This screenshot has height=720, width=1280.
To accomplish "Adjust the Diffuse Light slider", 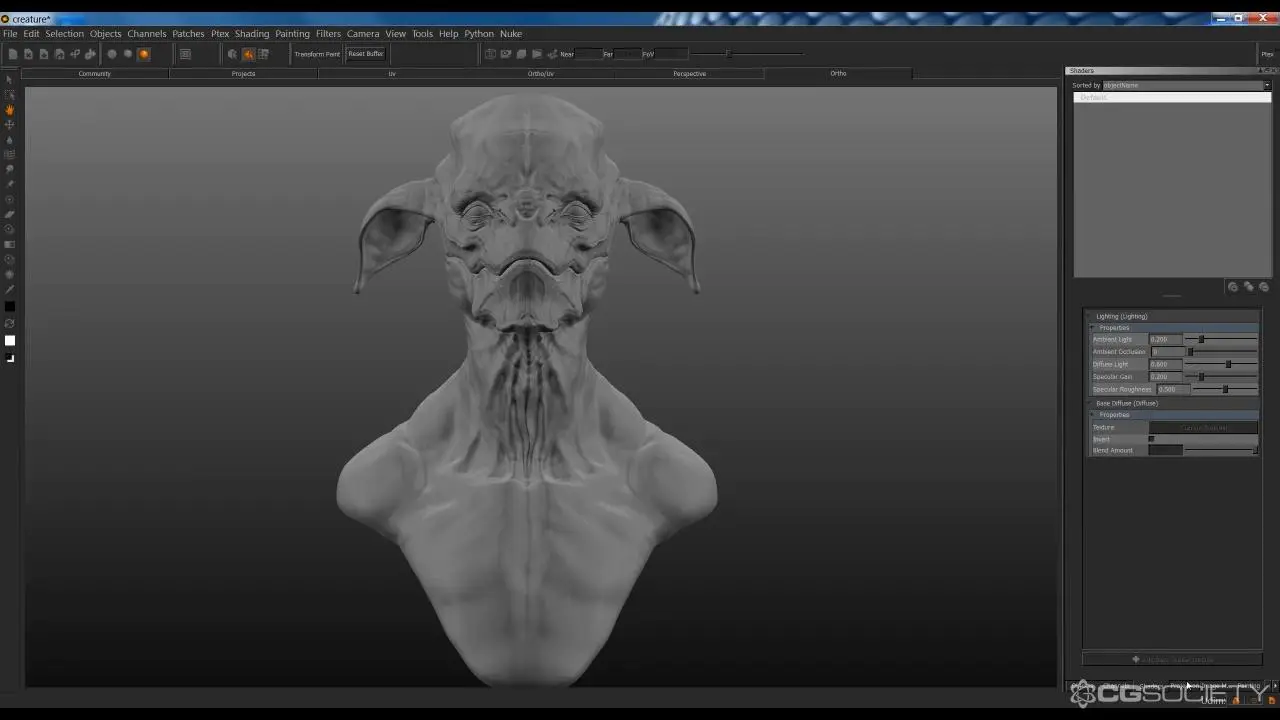I will pyautogui.click(x=1228, y=364).
